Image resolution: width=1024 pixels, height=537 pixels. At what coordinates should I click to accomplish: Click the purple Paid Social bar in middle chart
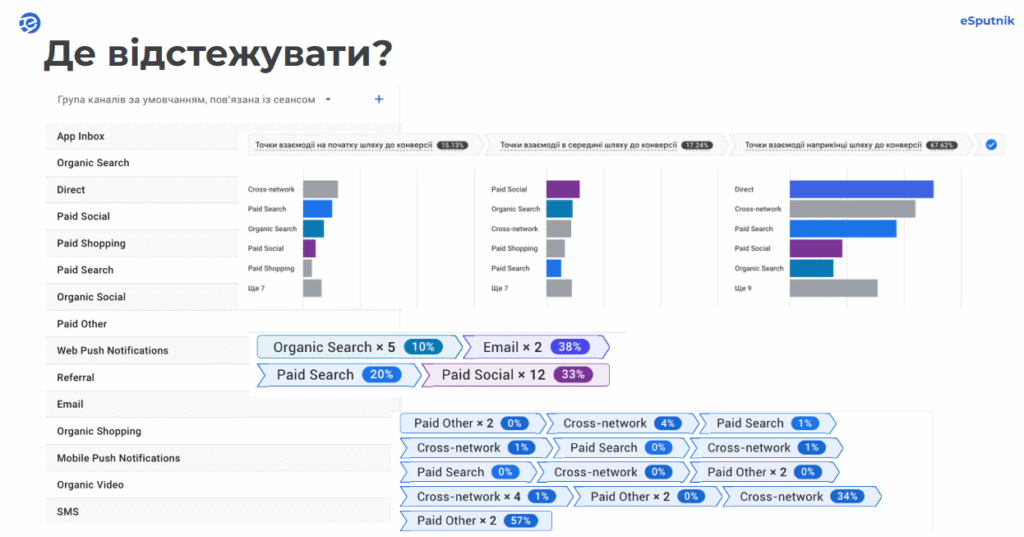click(563, 189)
